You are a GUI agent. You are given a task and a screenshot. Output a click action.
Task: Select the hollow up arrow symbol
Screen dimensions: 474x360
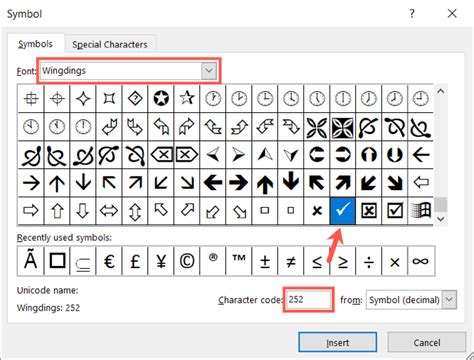[x=57, y=211]
